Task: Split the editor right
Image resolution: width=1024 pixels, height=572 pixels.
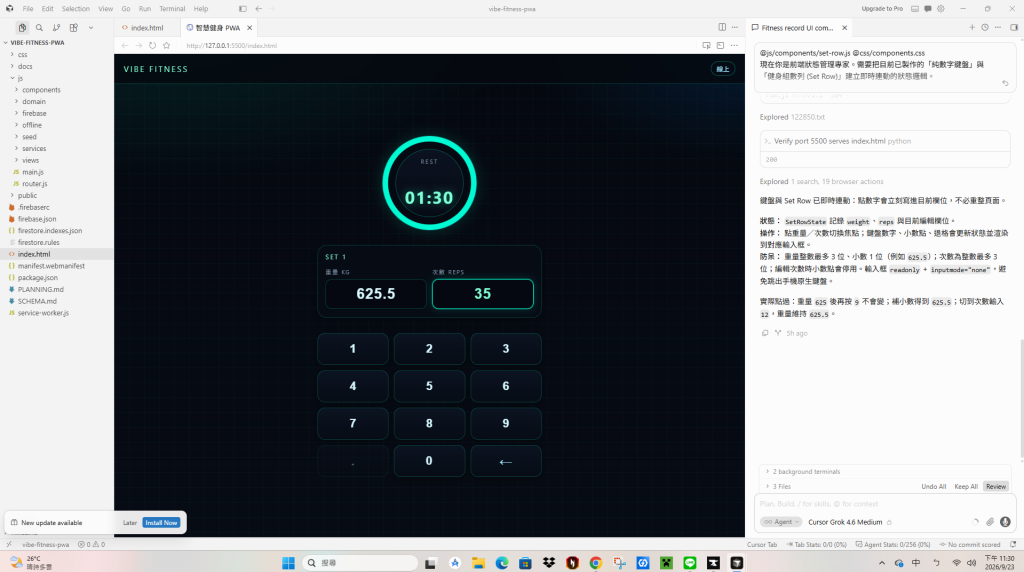Action: tap(722, 27)
